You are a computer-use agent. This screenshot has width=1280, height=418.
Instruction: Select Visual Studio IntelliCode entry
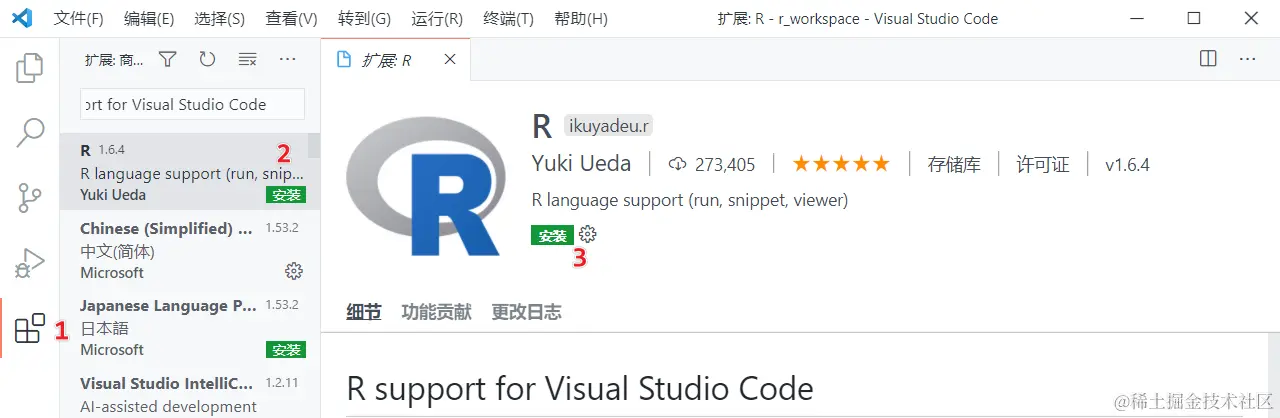(190, 392)
